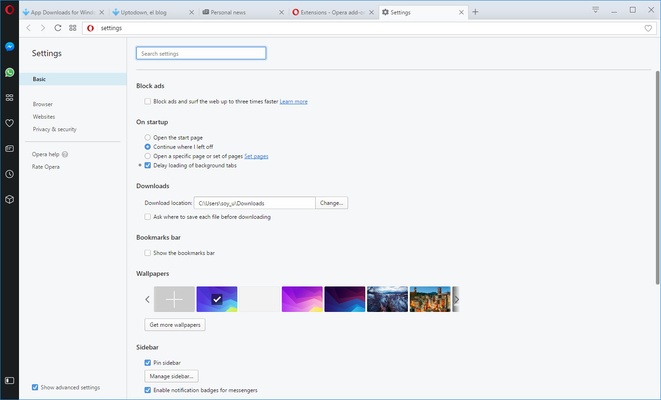Click Get more wallpapers button
This screenshot has height=400, width=661.
[175, 325]
